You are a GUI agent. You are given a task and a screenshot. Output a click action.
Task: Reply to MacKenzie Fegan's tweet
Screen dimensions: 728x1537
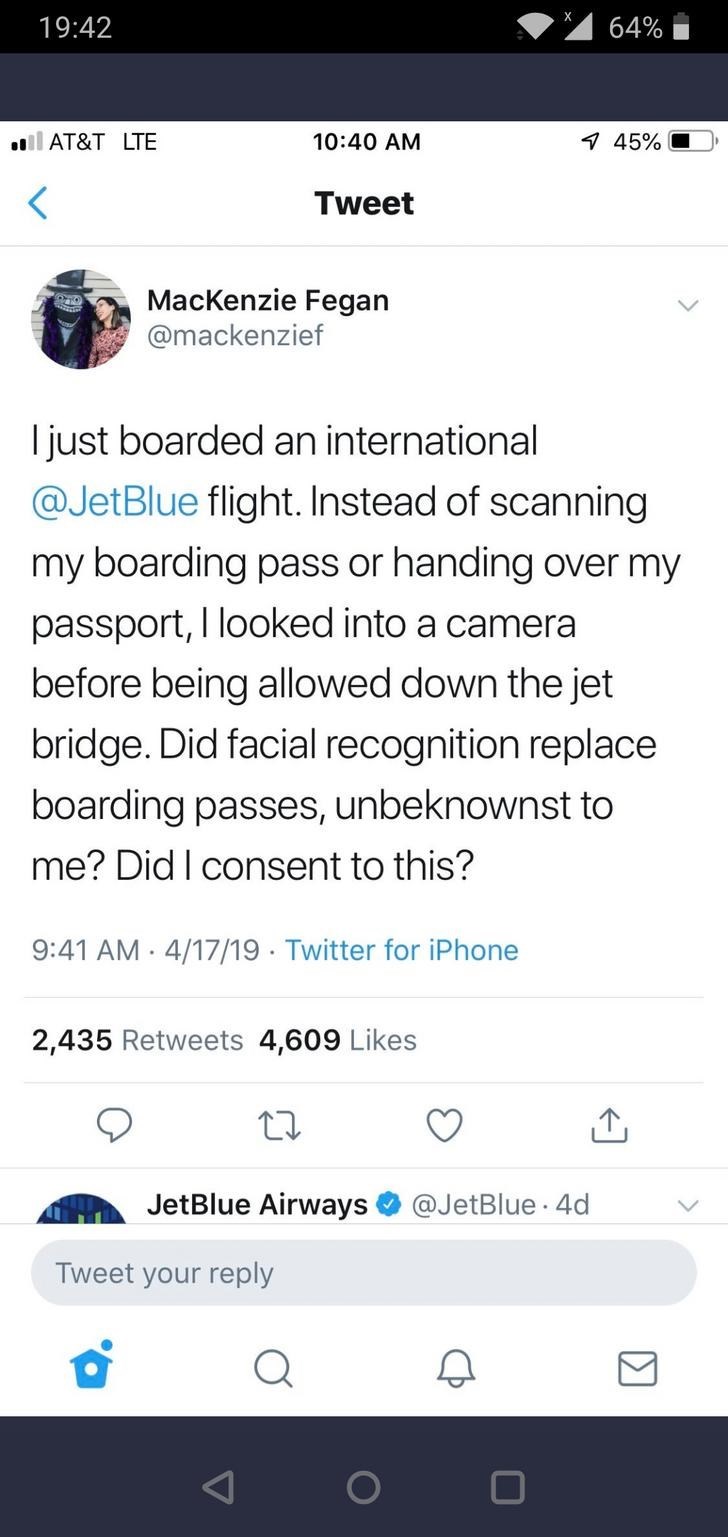pos(115,1126)
